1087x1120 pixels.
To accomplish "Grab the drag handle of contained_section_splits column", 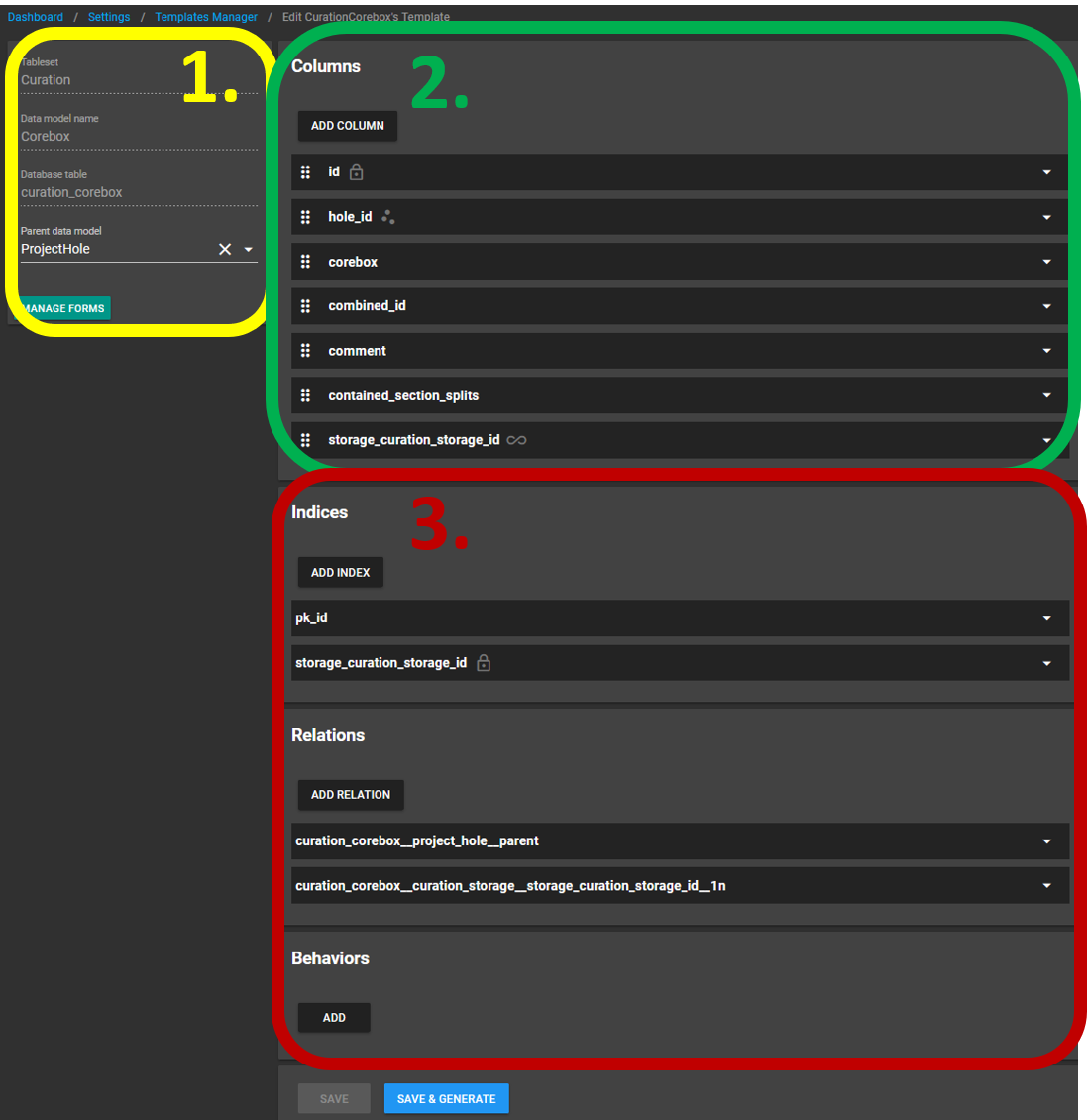I will click(x=305, y=394).
